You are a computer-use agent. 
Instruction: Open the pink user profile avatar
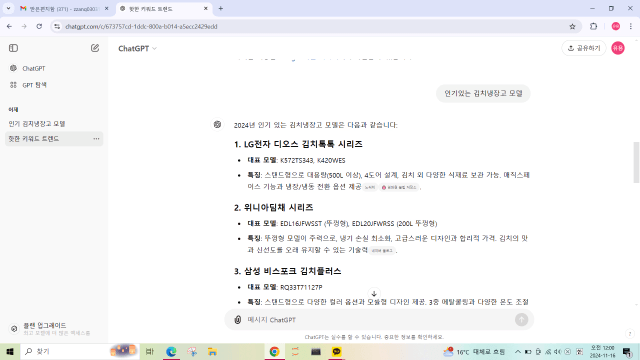[x=618, y=48]
